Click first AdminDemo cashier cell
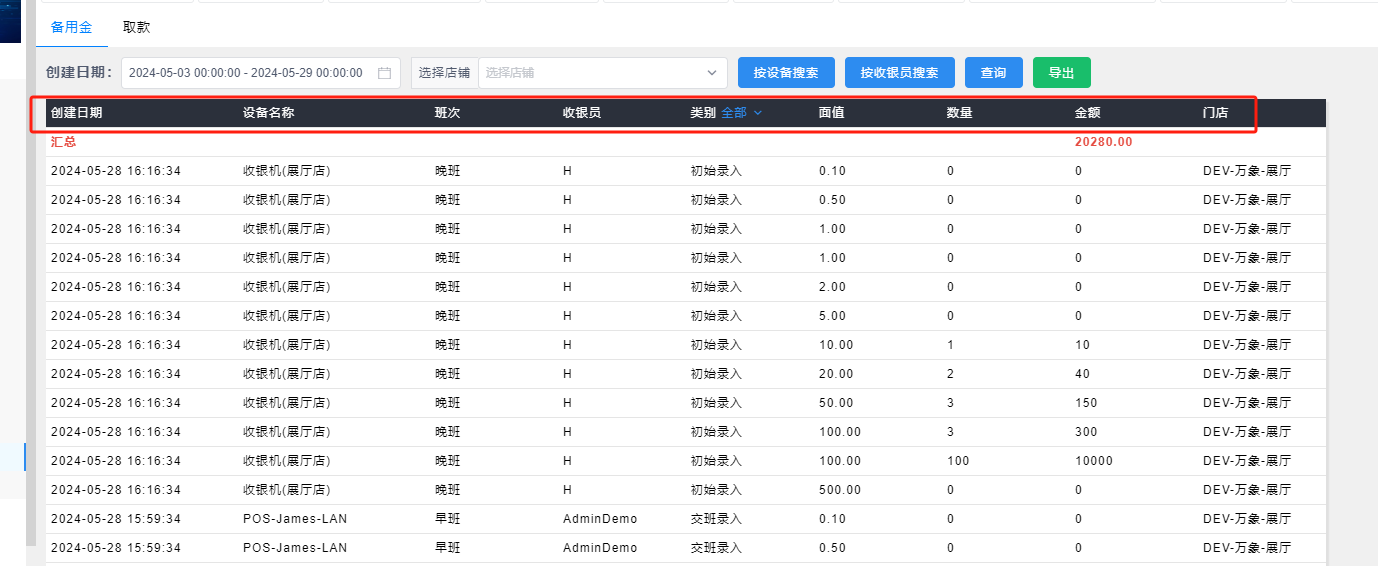Image resolution: width=1378 pixels, height=566 pixels. tap(600, 519)
